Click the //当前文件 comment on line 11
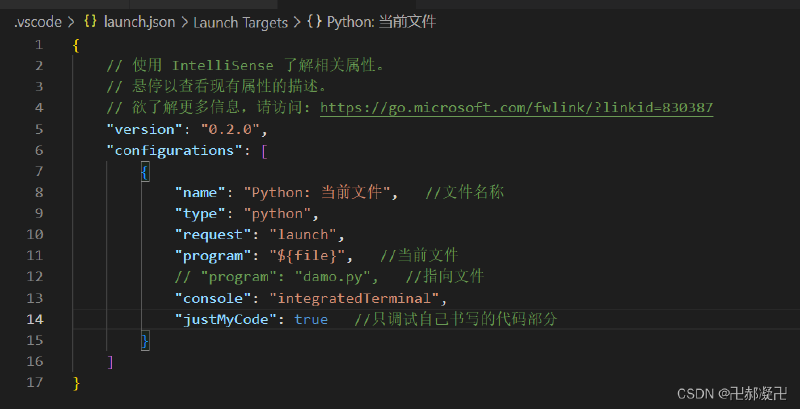Viewport: 800px width, 409px height. tap(419, 255)
